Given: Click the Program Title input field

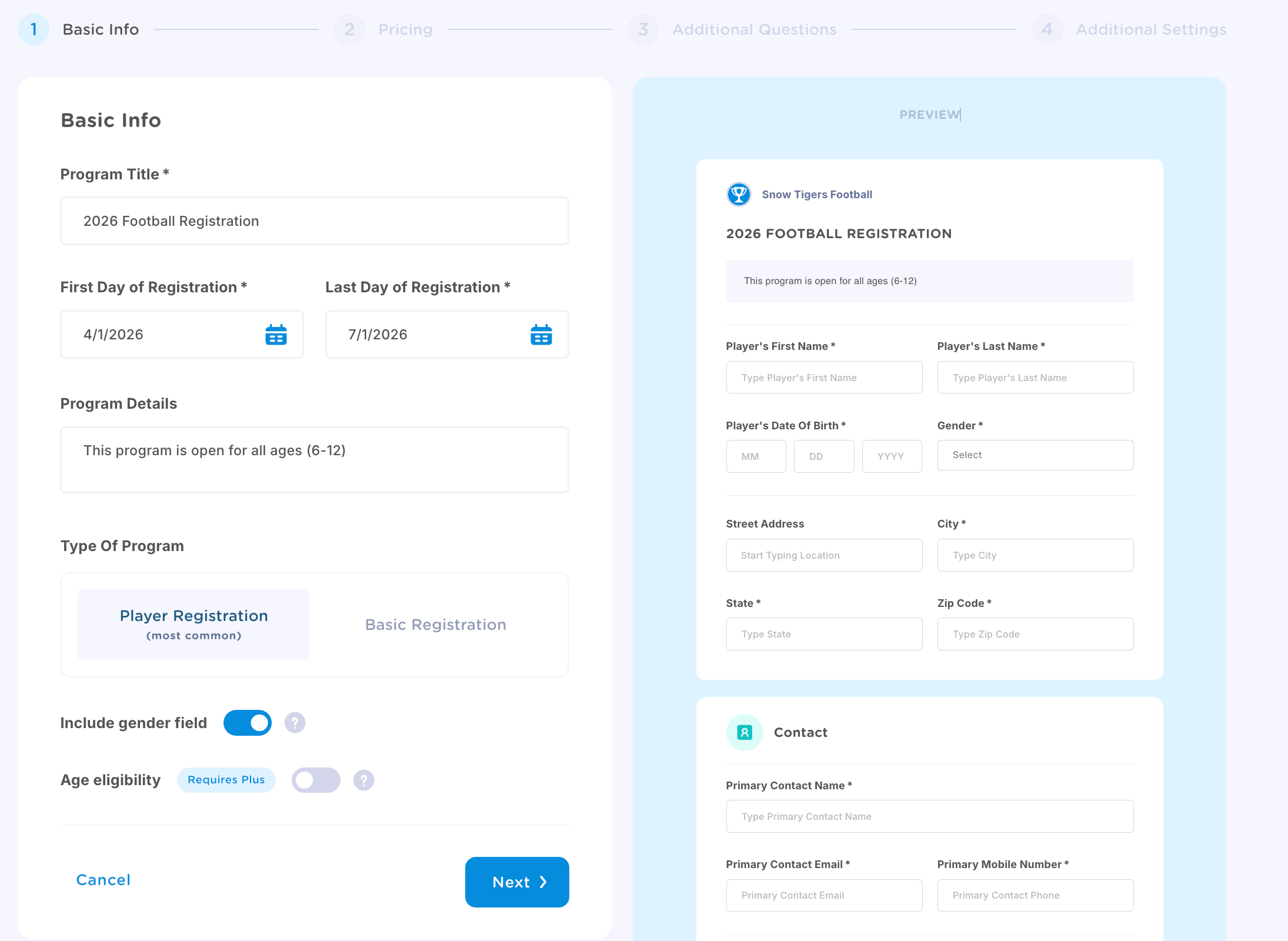Looking at the screenshot, I should coord(314,221).
